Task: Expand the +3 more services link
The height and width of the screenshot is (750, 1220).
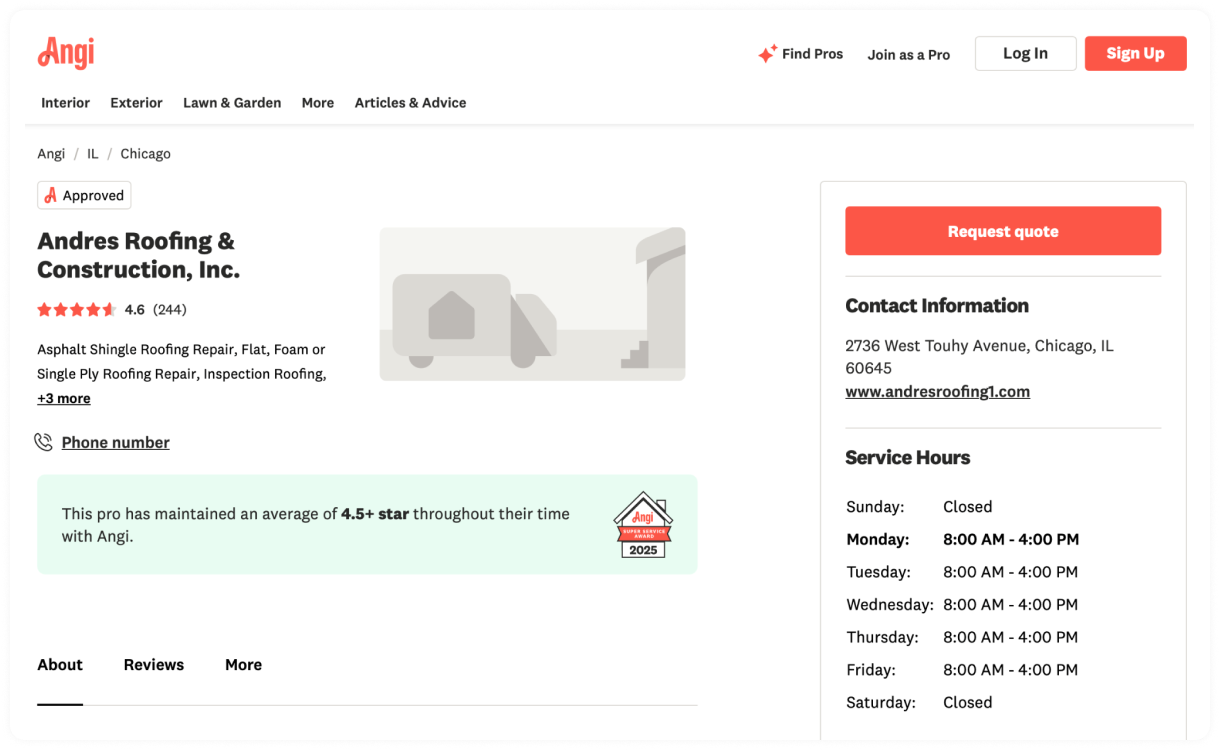Action: (x=64, y=398)
